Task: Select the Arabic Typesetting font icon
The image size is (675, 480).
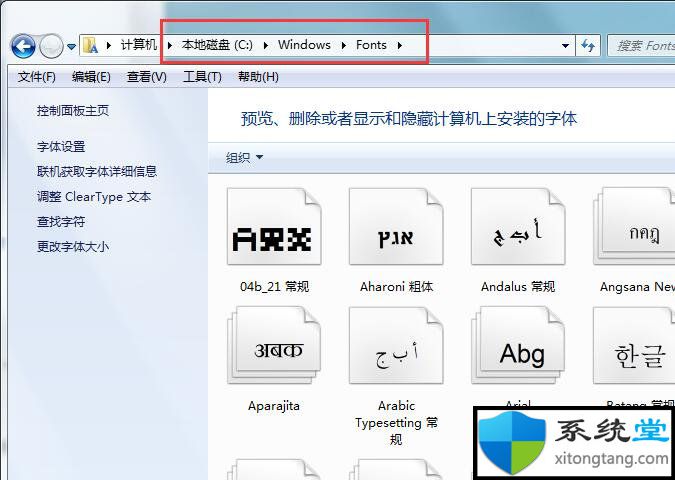Action: click(x=396, y=345)
